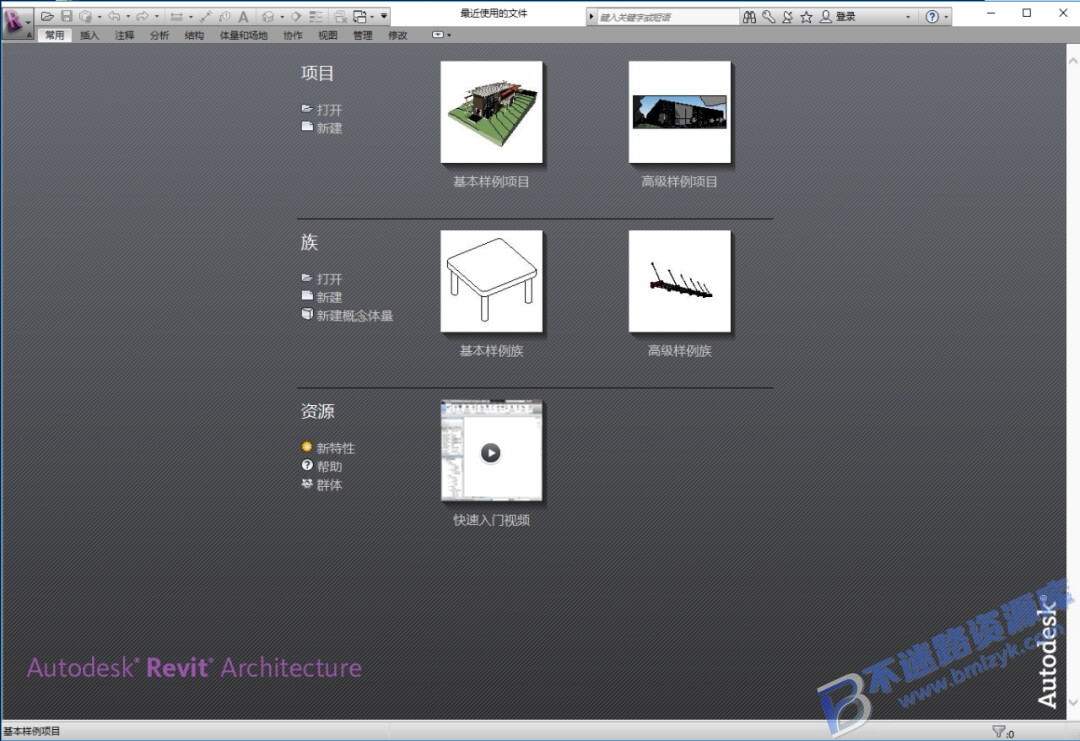The image size is (1080, 741).
Task: Expand the Redo history dropdown arrow
Action: pos(156,16)
